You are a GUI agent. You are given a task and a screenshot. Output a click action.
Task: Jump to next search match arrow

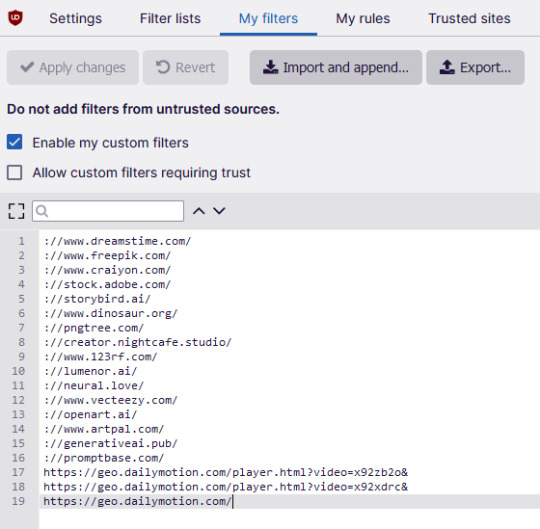click(219, 211)
